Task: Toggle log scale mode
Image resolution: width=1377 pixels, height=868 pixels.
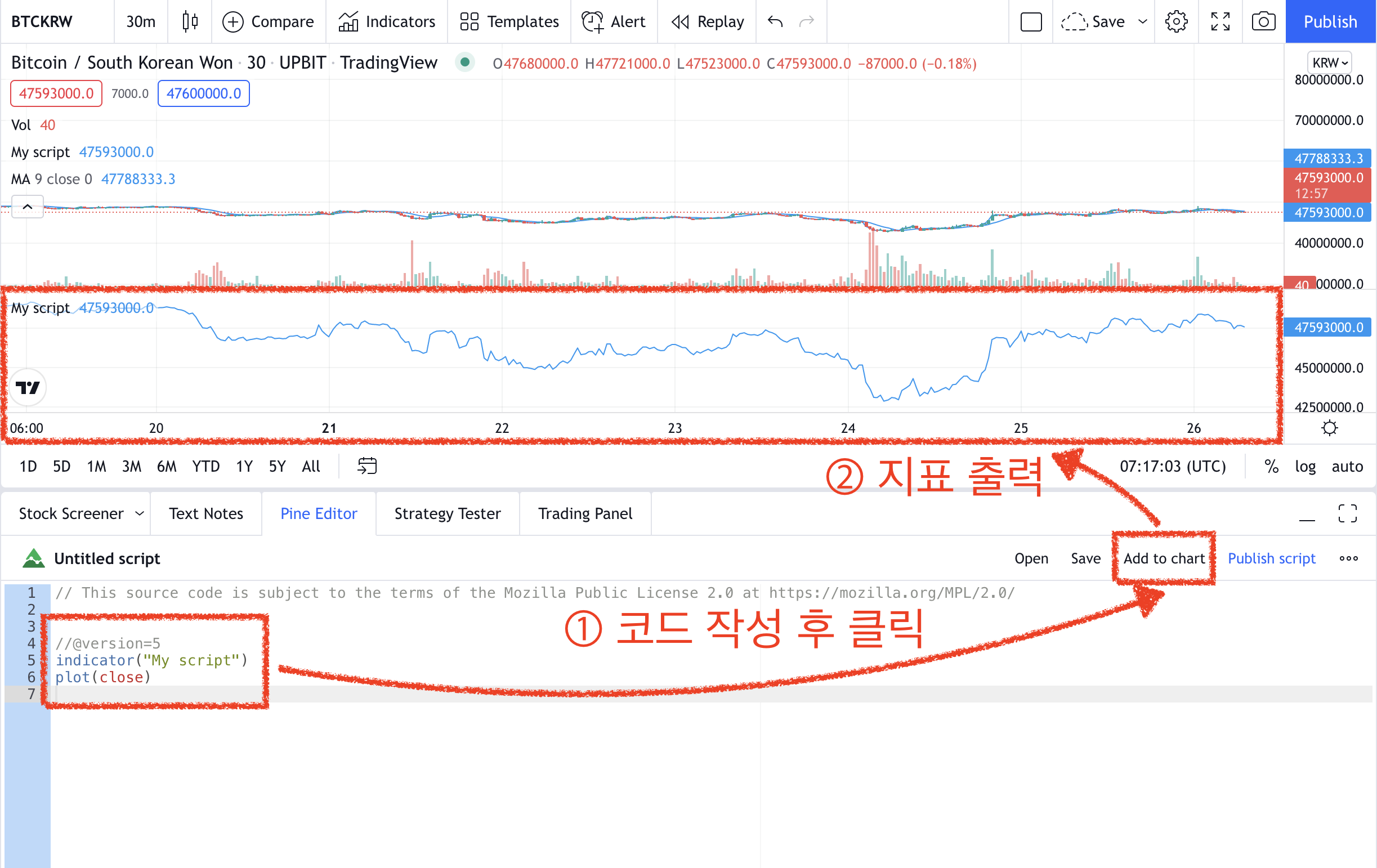Action: pos(1304,466)
